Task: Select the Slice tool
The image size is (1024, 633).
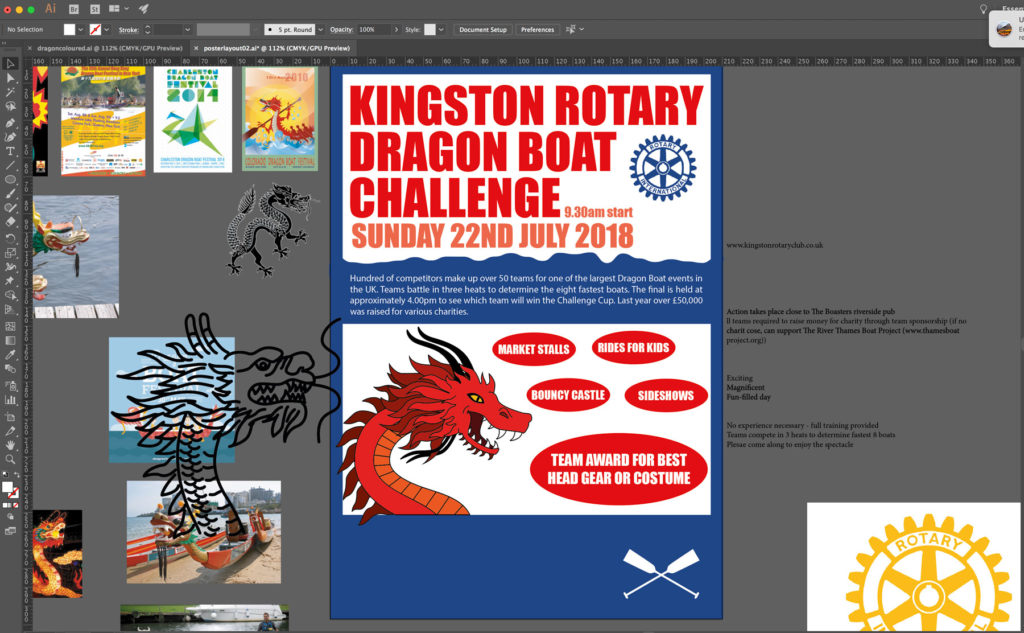Action: [10, 430]
